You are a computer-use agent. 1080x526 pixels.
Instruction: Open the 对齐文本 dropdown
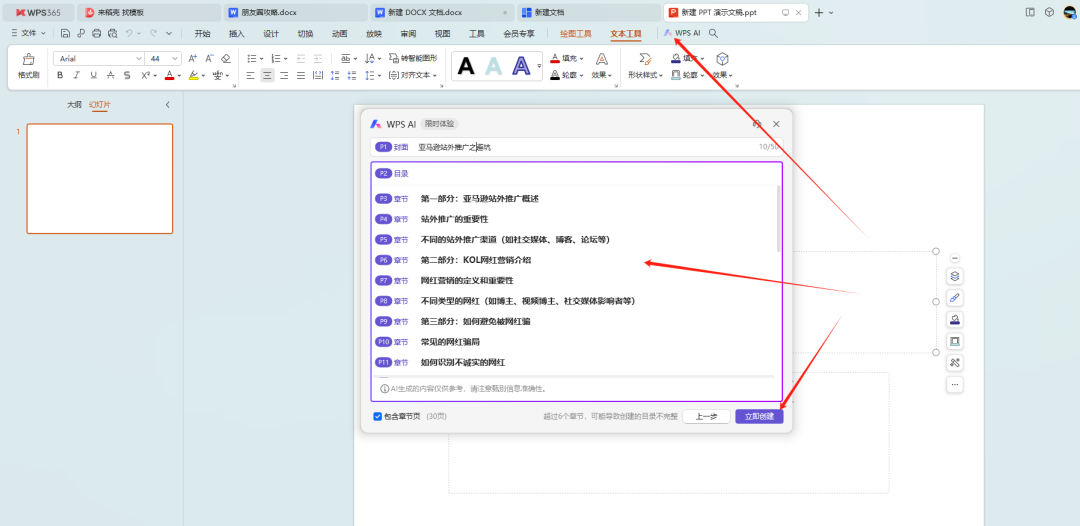413,75
